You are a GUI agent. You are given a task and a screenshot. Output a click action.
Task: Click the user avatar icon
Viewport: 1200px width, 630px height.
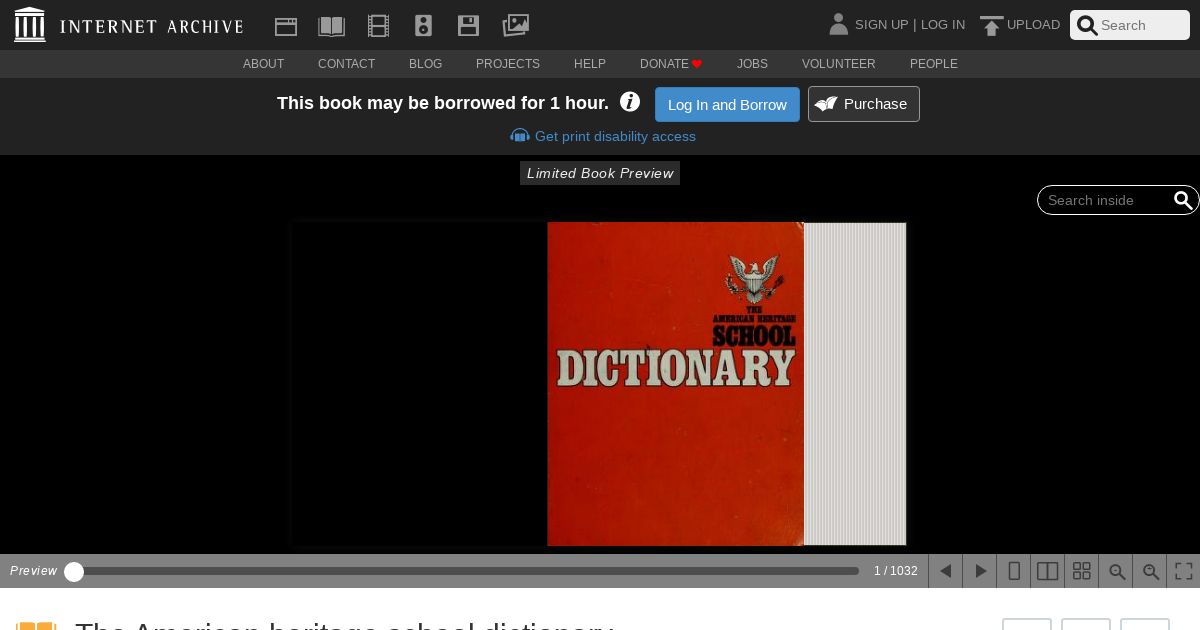click(838, 24)
